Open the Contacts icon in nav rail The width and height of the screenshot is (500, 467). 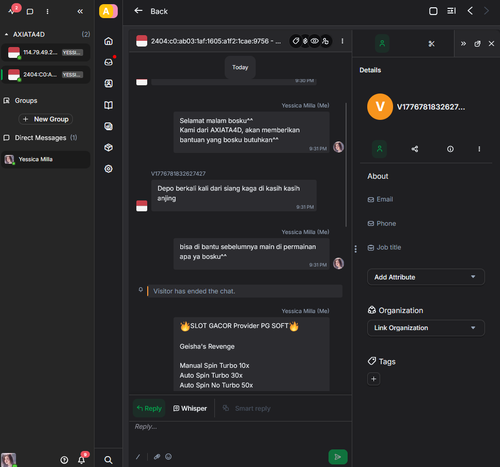(108, 83)
